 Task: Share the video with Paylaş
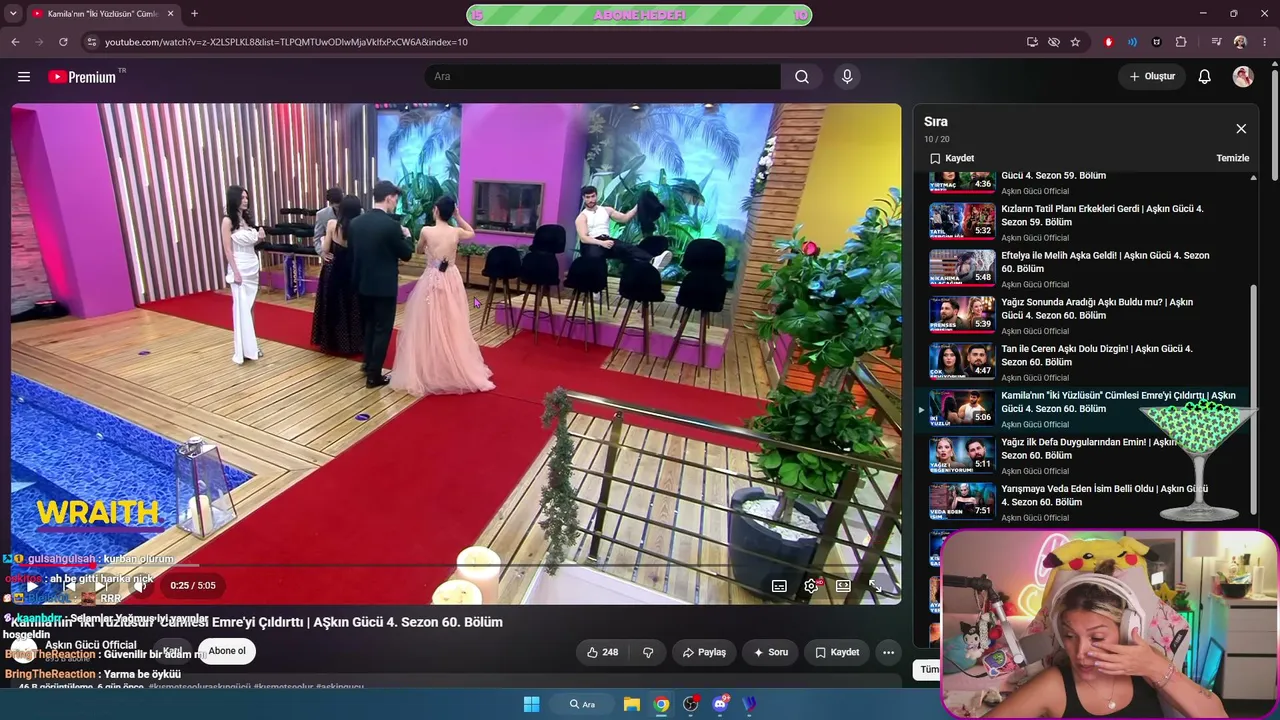coord(704,652)
